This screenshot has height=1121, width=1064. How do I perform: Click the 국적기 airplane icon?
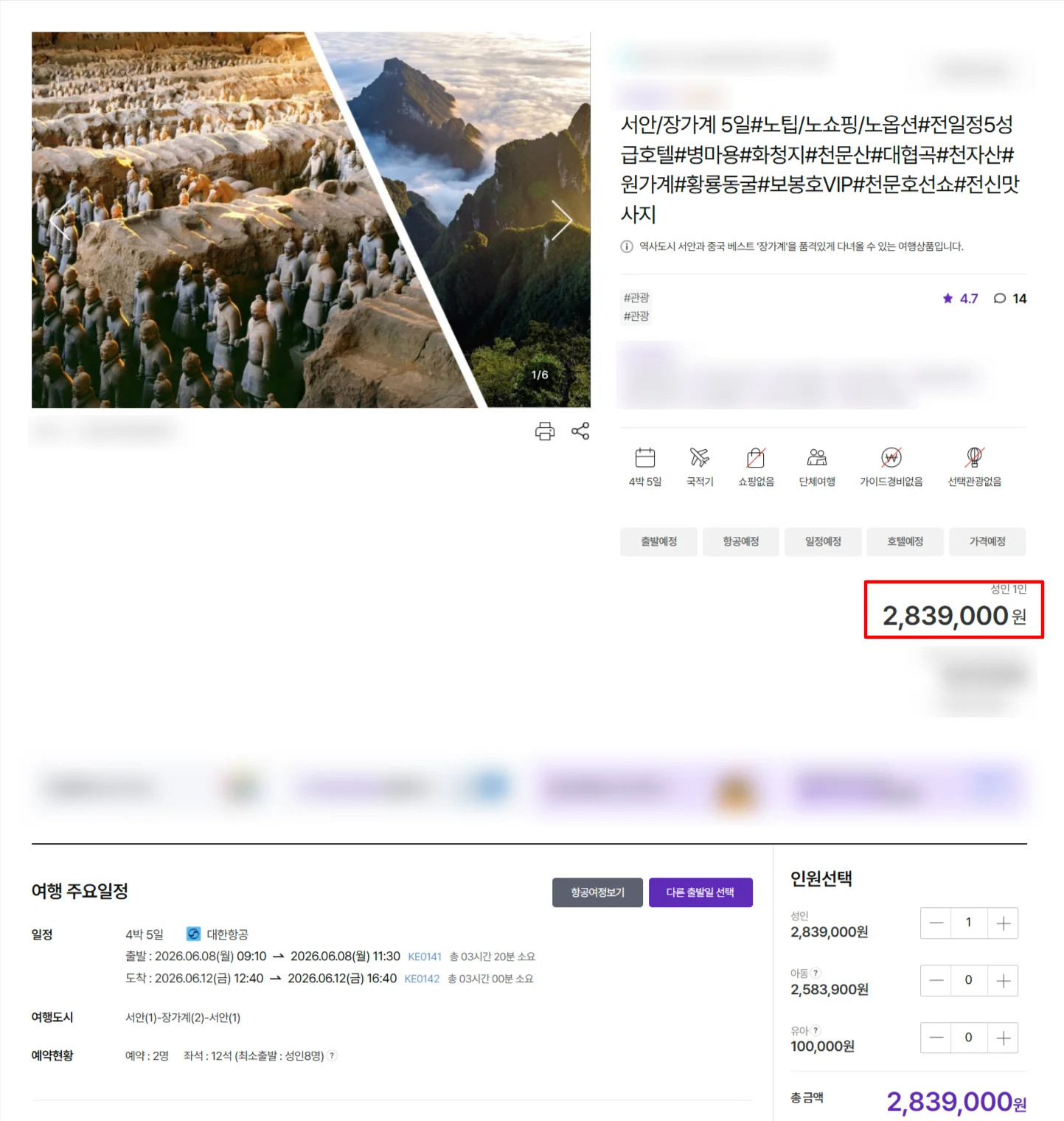pos(700,458)
